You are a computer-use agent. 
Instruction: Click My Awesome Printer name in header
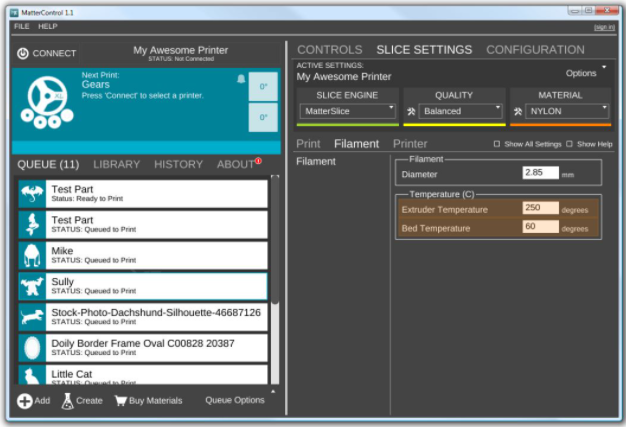(x=180, y=50)
